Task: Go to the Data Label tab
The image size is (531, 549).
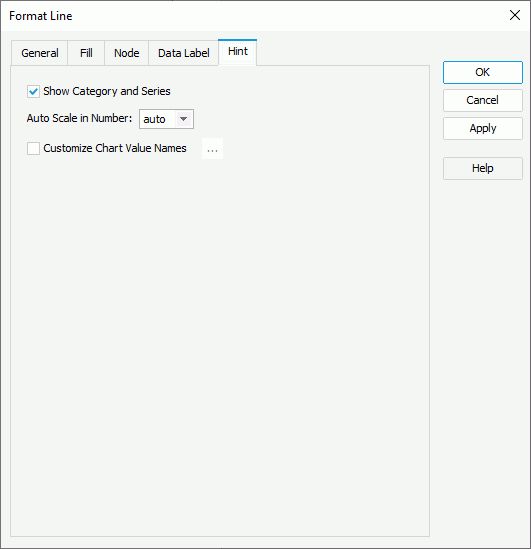Action: click(x=183, y=53)
